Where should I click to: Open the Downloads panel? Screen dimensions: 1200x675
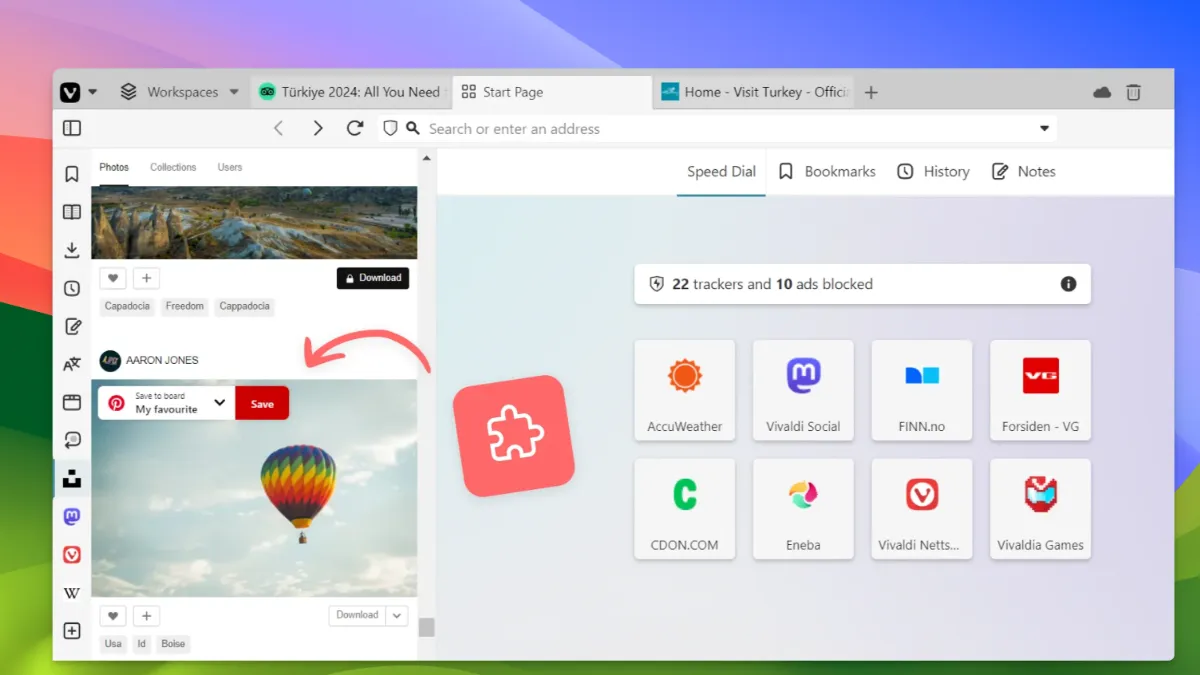pos(72,250)
